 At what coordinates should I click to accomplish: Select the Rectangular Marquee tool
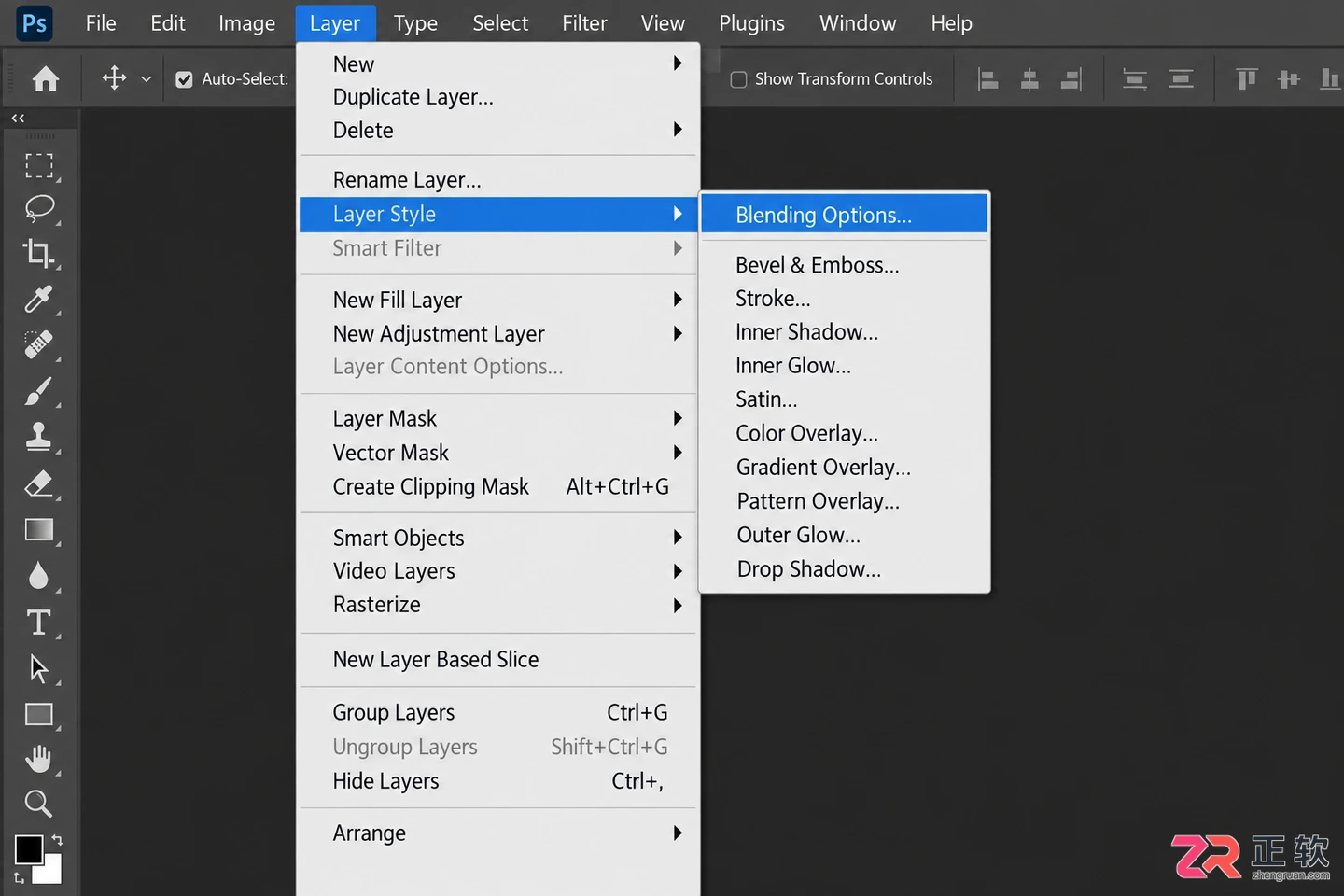(x=39, y=165)
